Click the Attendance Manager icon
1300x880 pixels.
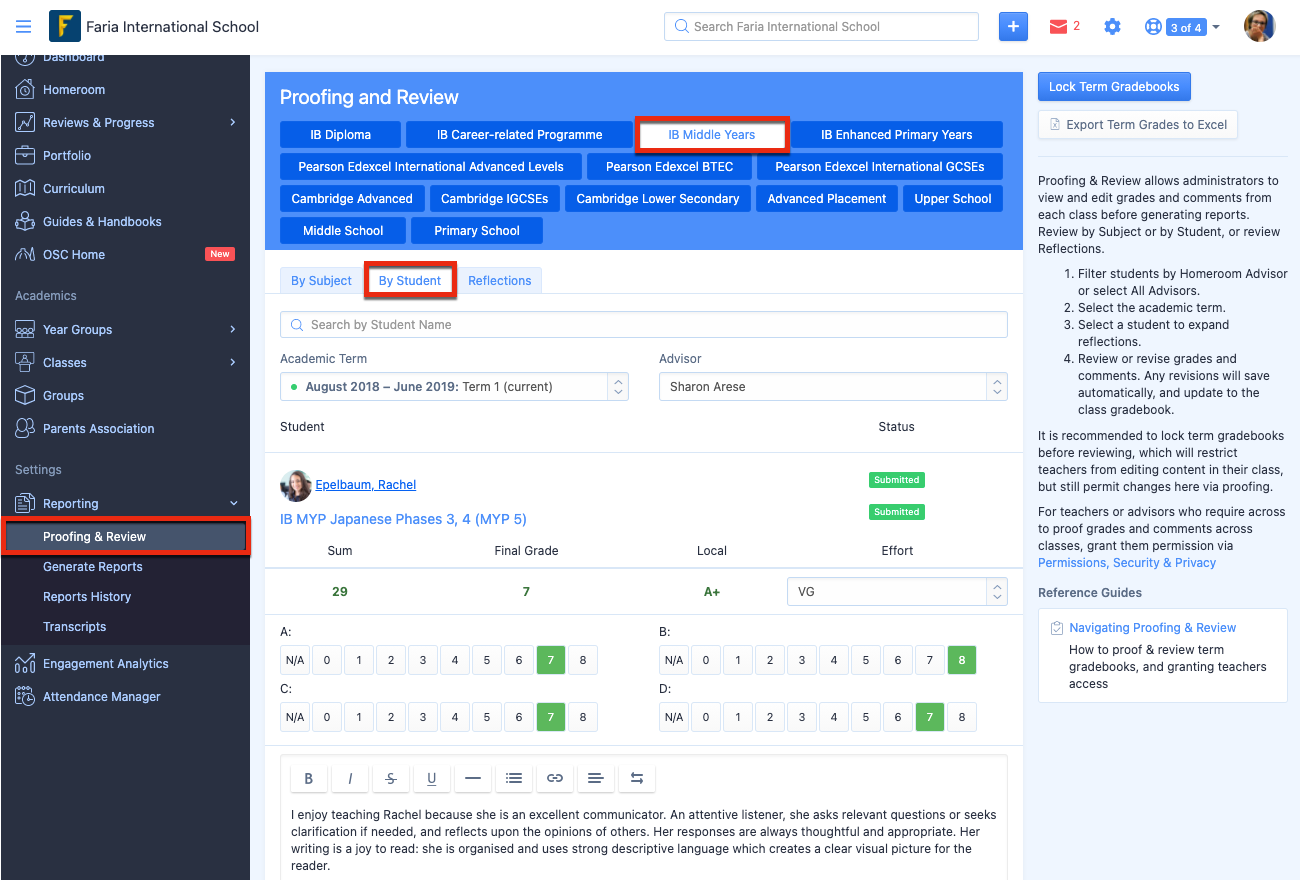(x=25, y=696)
